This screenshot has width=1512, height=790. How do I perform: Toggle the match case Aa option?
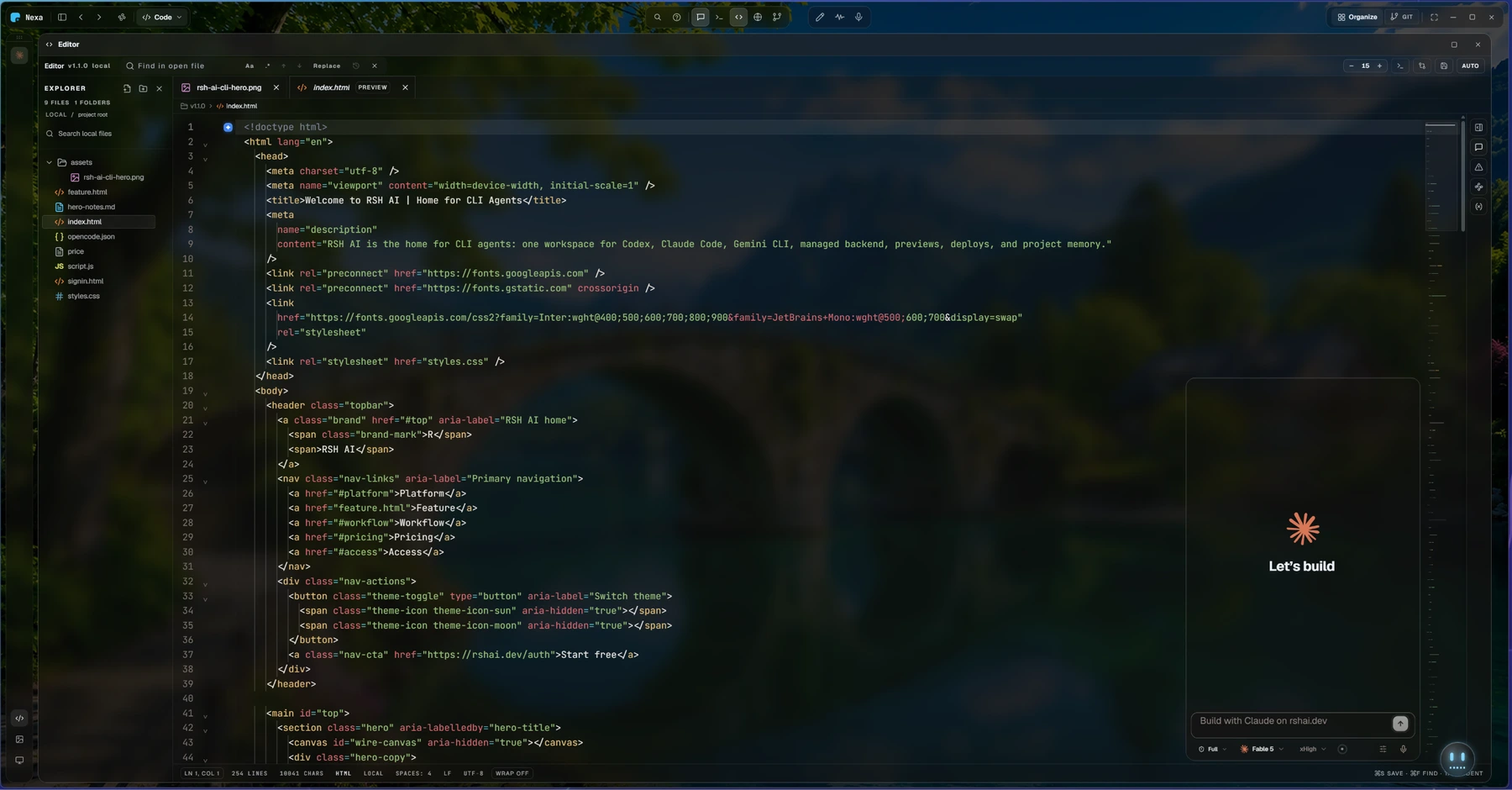click(x=249, y=66)
